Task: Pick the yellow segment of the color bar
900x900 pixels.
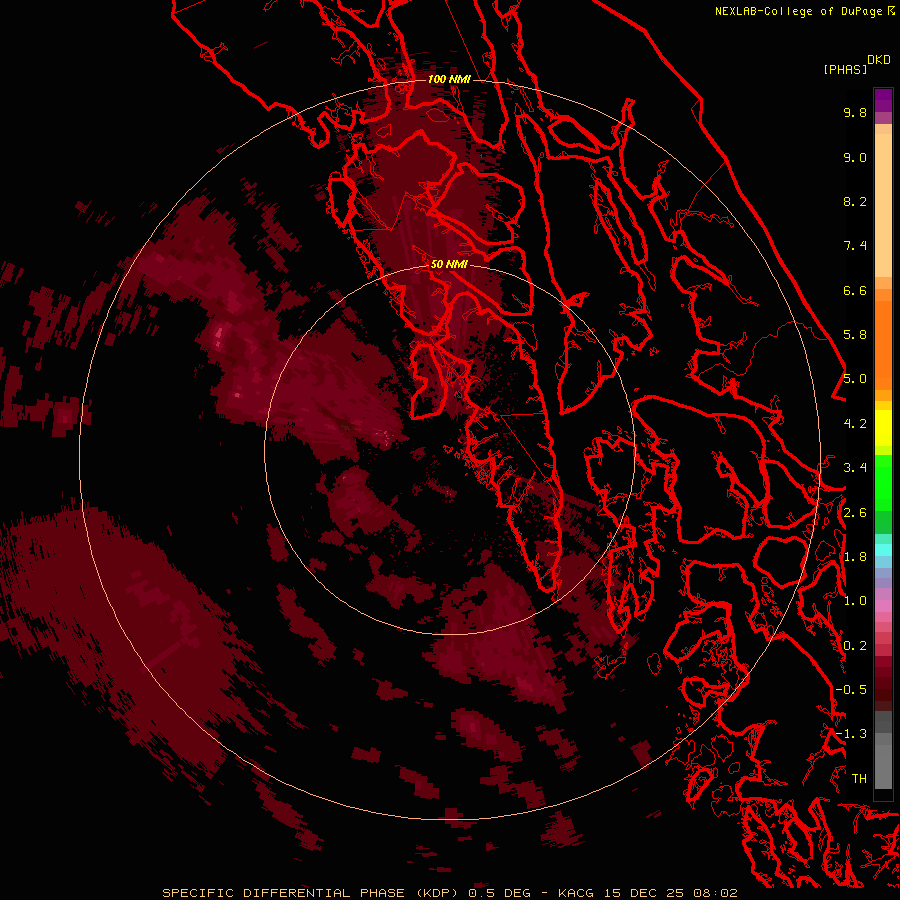Action: point(883,428)
